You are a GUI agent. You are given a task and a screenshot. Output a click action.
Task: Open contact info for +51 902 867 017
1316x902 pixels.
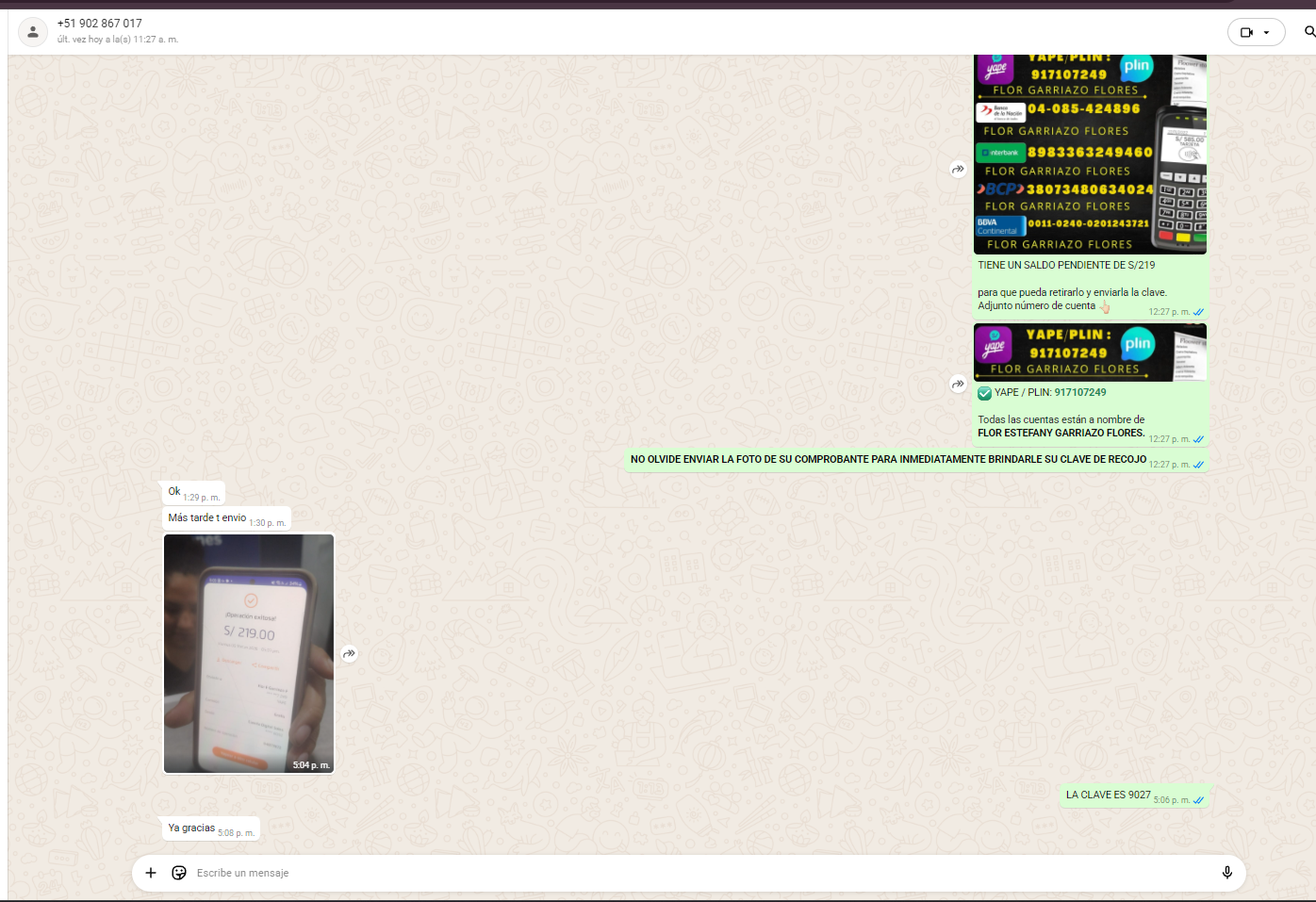click(100, 24)
